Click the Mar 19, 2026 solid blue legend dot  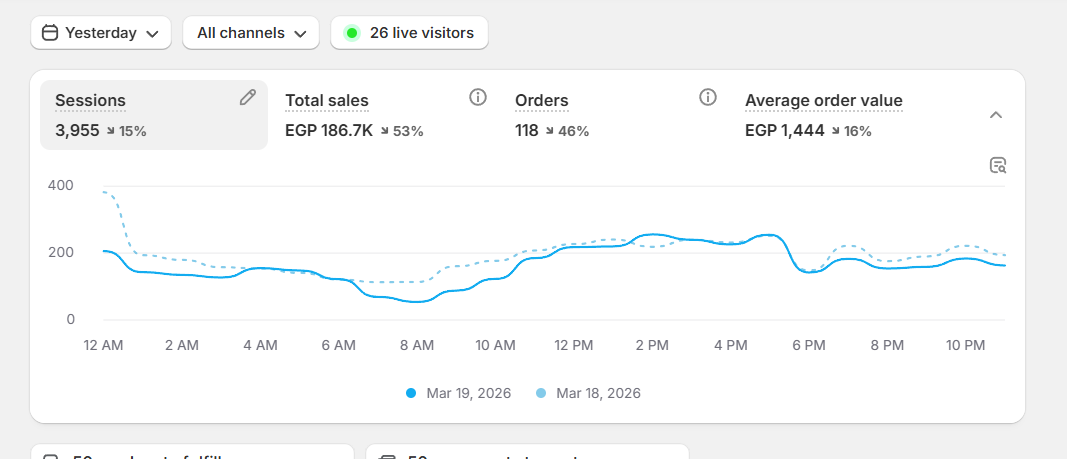pos(411,393)
